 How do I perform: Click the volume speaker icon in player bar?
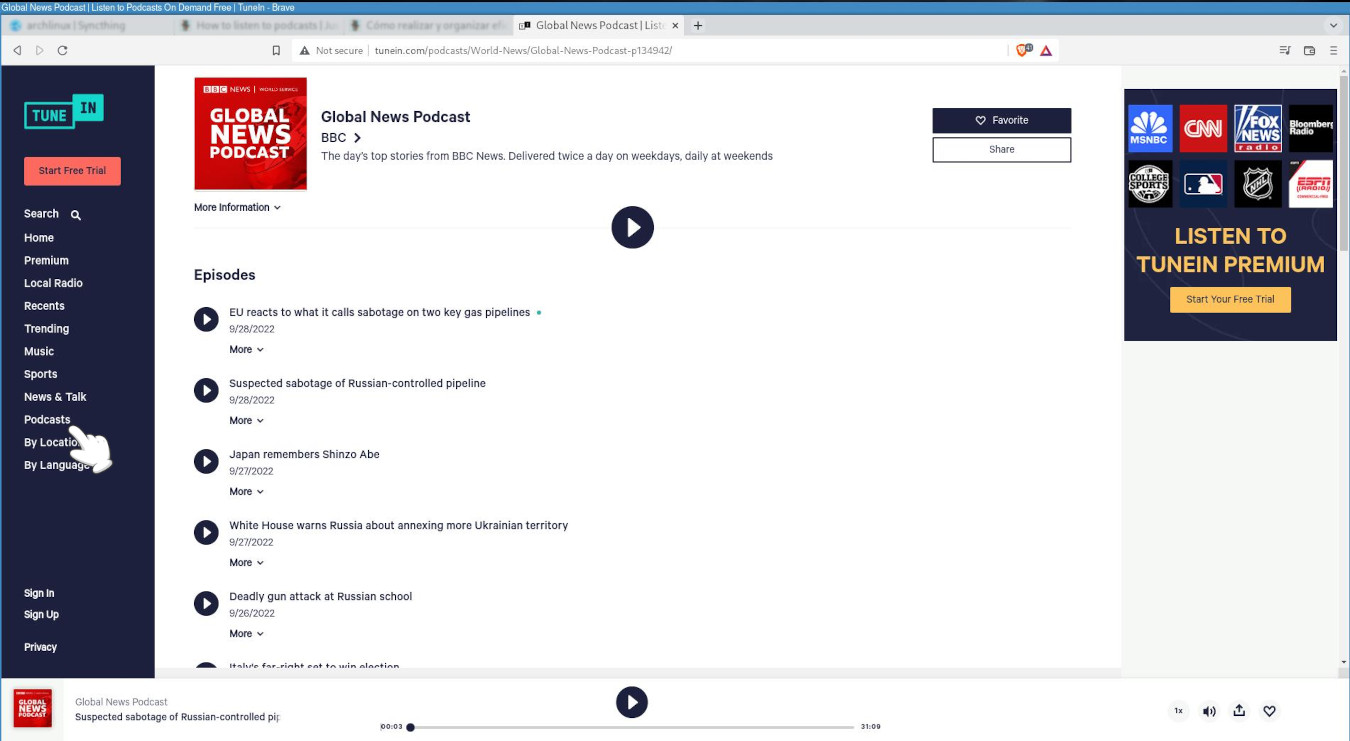tap(1209, 711)
